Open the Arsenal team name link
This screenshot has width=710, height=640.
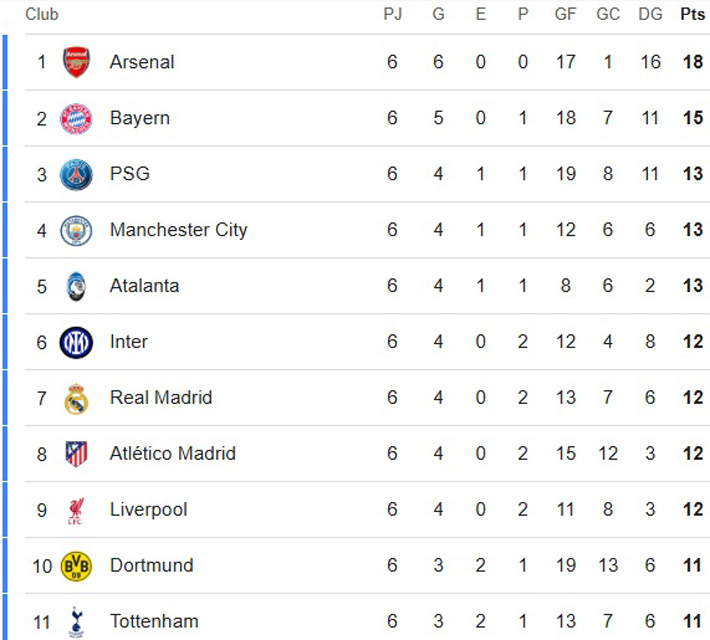click(142, 62)
